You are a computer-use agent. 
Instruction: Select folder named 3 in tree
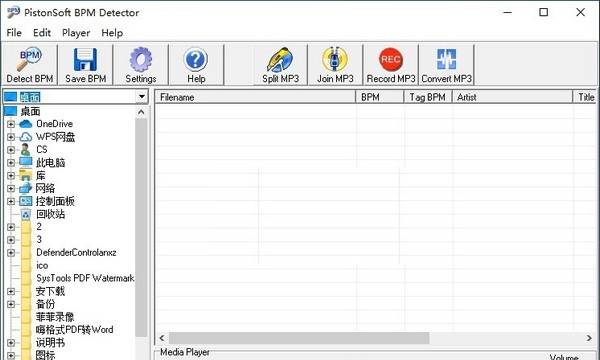pyautogui.click(x=39, y=239)
